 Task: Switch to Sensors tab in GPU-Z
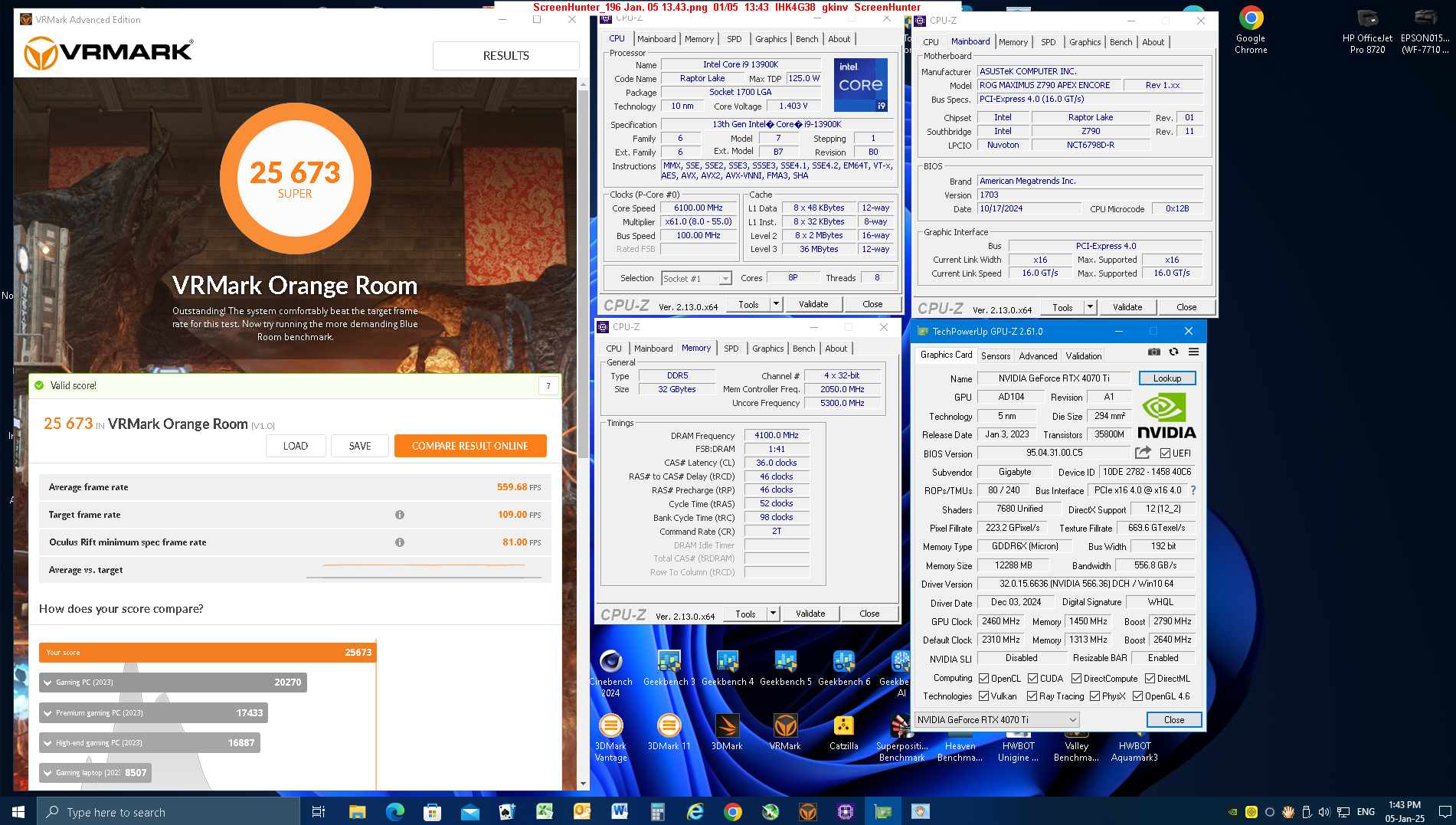995,355
